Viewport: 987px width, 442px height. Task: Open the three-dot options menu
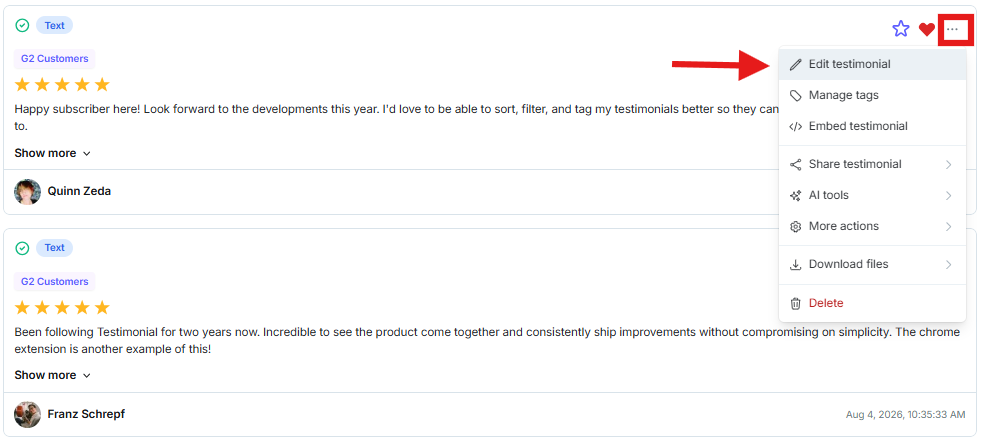pyautogui.click(x=952, y=29)
